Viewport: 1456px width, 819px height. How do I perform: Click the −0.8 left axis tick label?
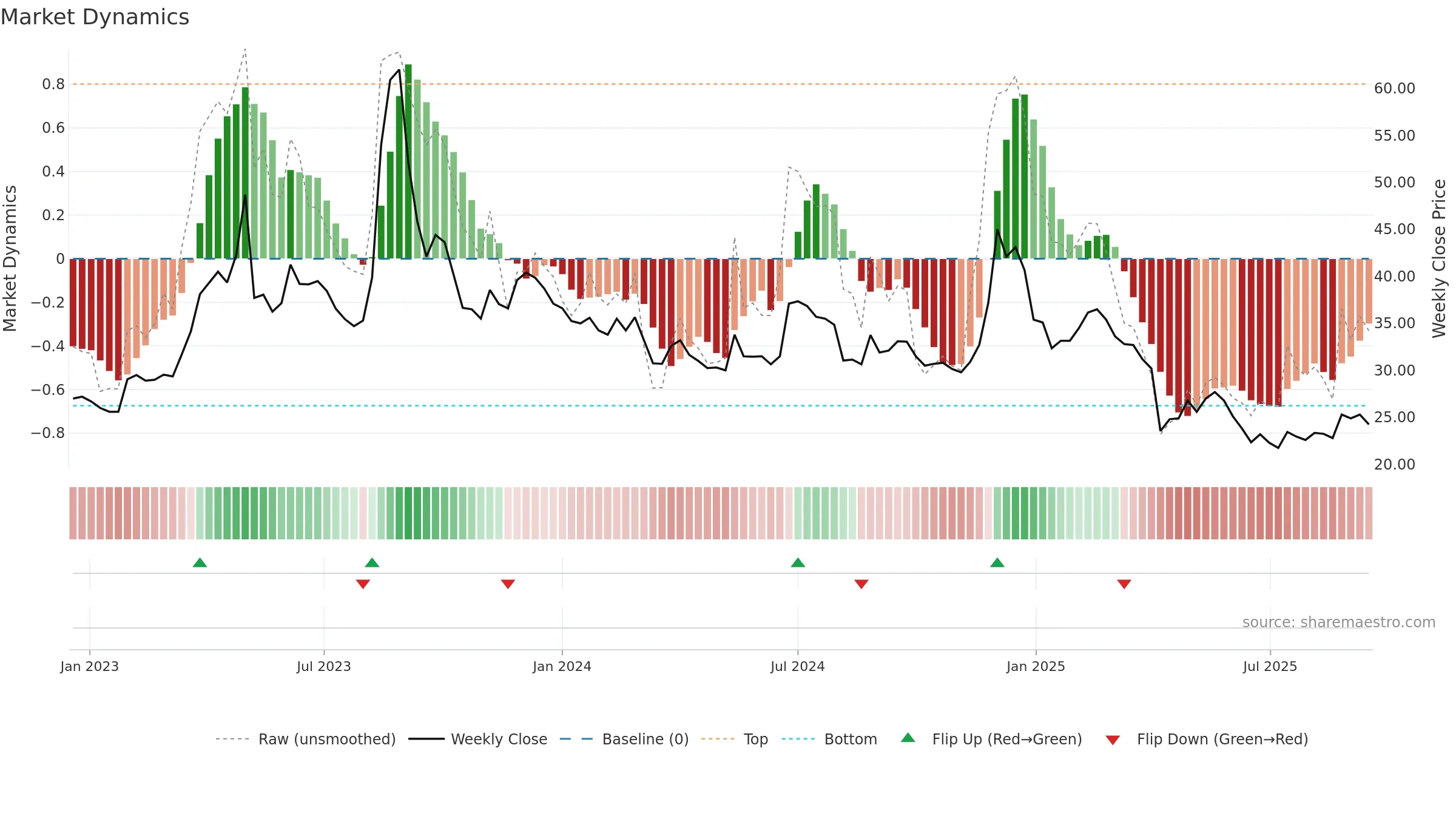pyautogui.click(x=48, y=433)
